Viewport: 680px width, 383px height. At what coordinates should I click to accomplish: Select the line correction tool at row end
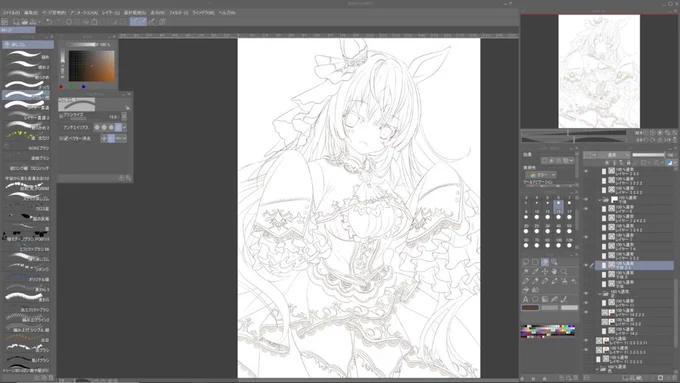(564, 299)
